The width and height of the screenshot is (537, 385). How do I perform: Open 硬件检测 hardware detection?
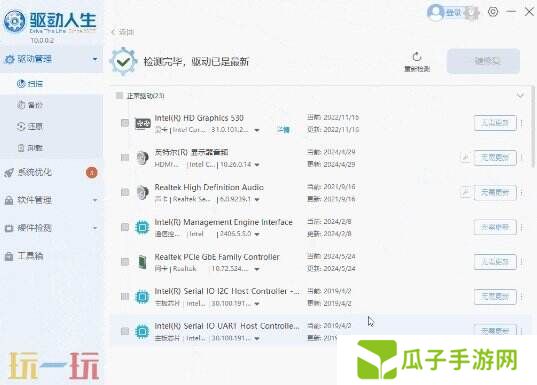[x=51, y=228]
